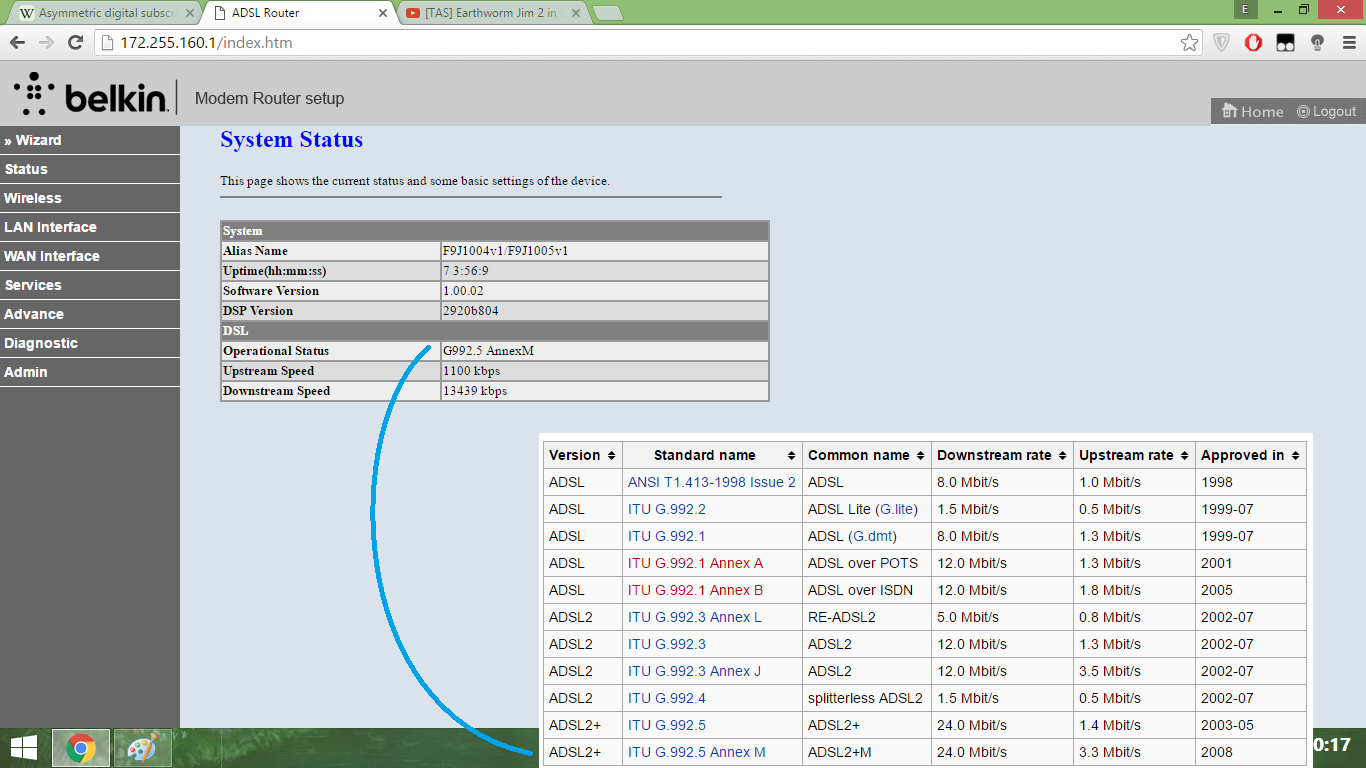Close the ADSL Router tab
Image resolution: width=1366 pixels, height=768 pixels.
pyautogui.click(x=383, y=13)
